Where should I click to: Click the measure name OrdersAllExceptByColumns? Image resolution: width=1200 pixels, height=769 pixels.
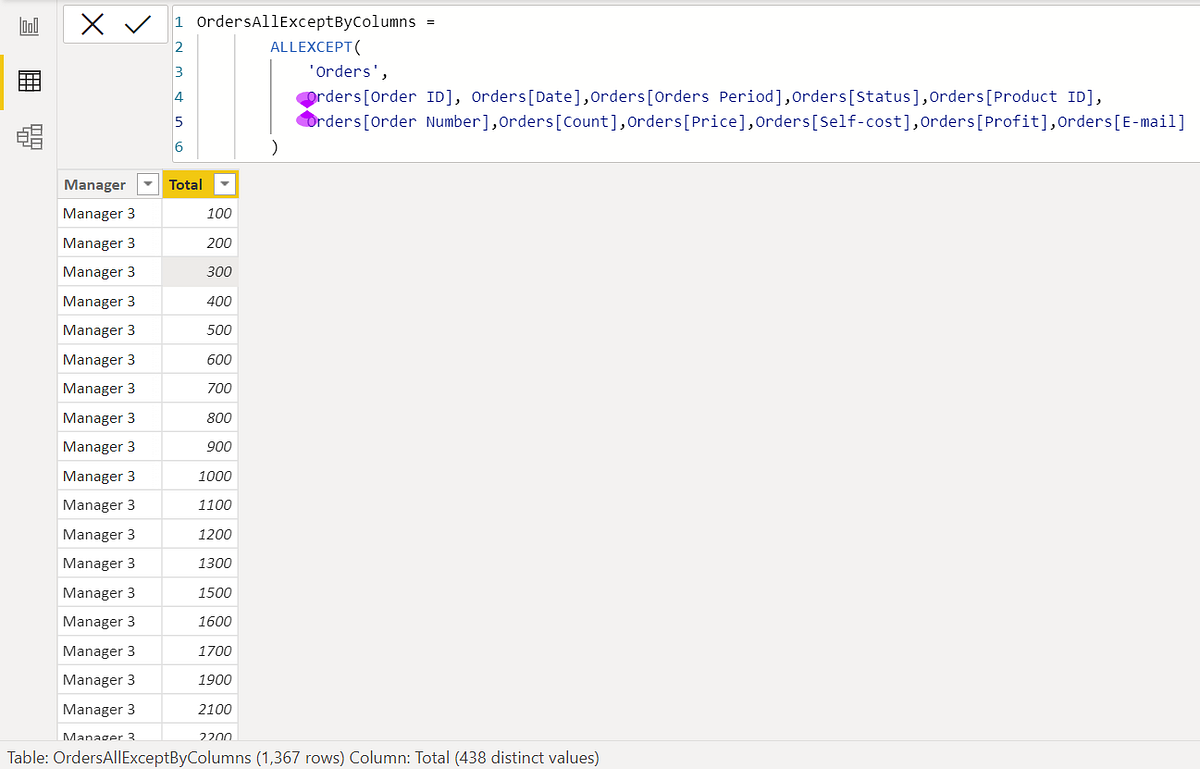click(307, 20)
